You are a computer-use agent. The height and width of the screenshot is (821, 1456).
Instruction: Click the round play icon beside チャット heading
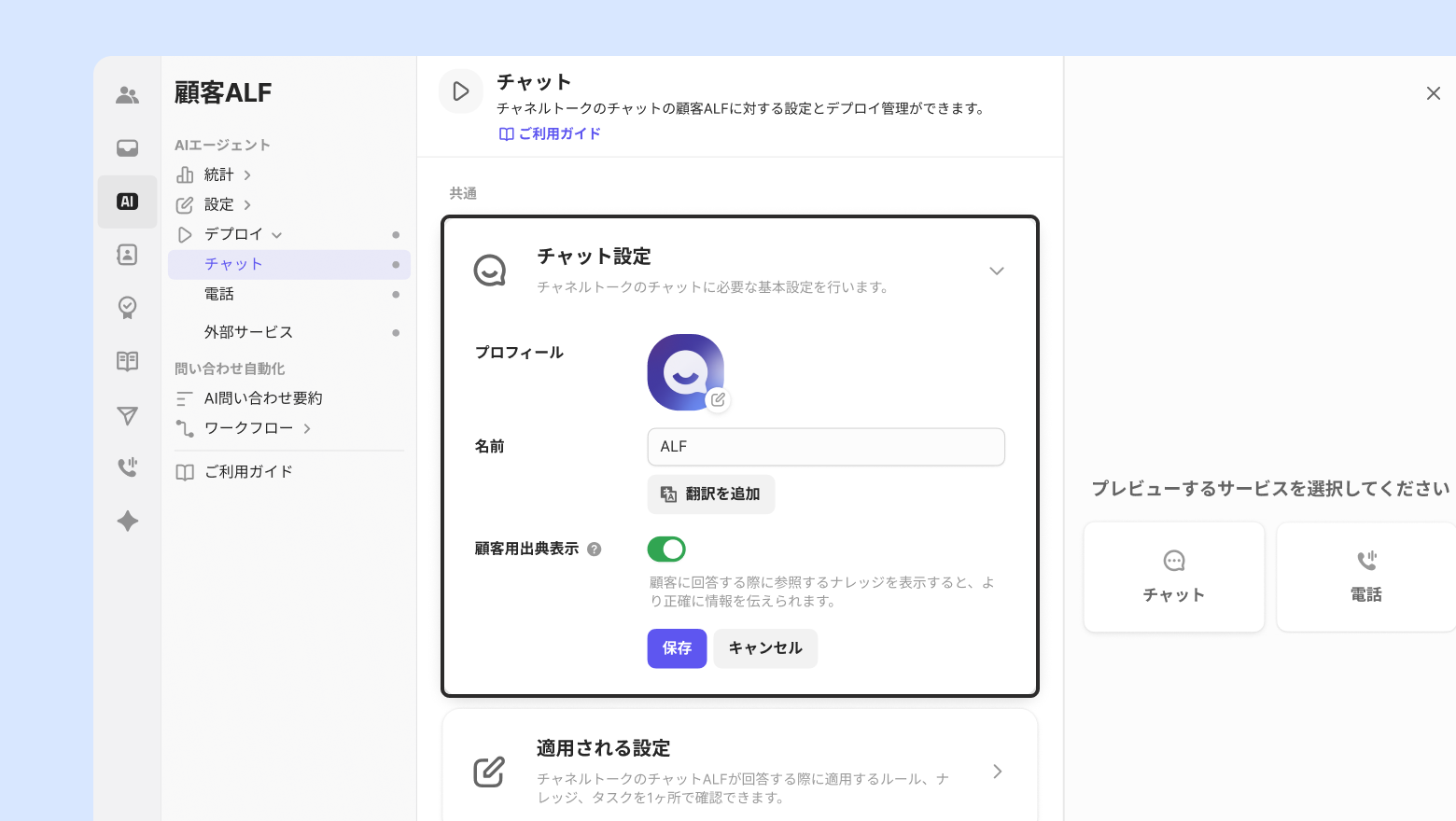click(461, 91)
